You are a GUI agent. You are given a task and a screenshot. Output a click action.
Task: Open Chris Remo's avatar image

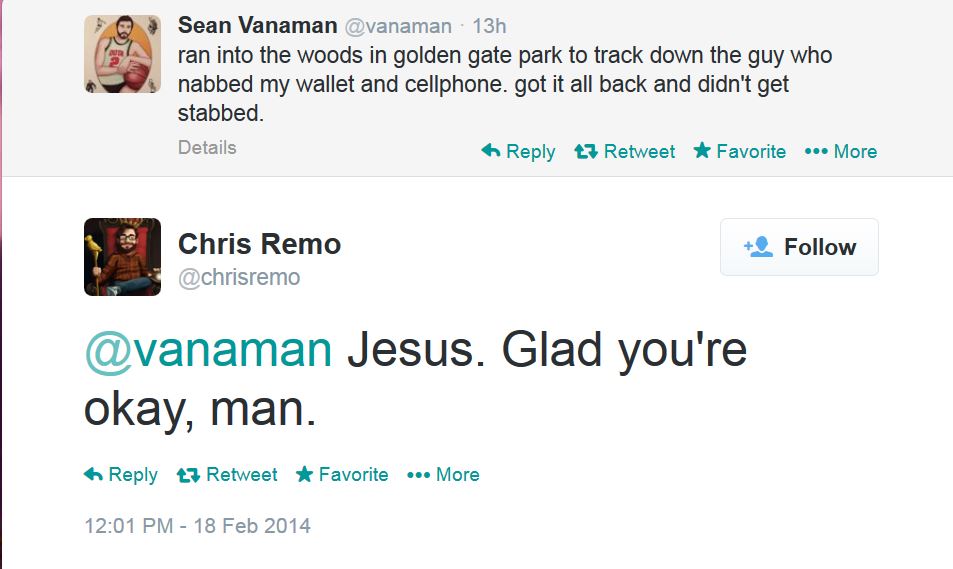coord(122,257)
